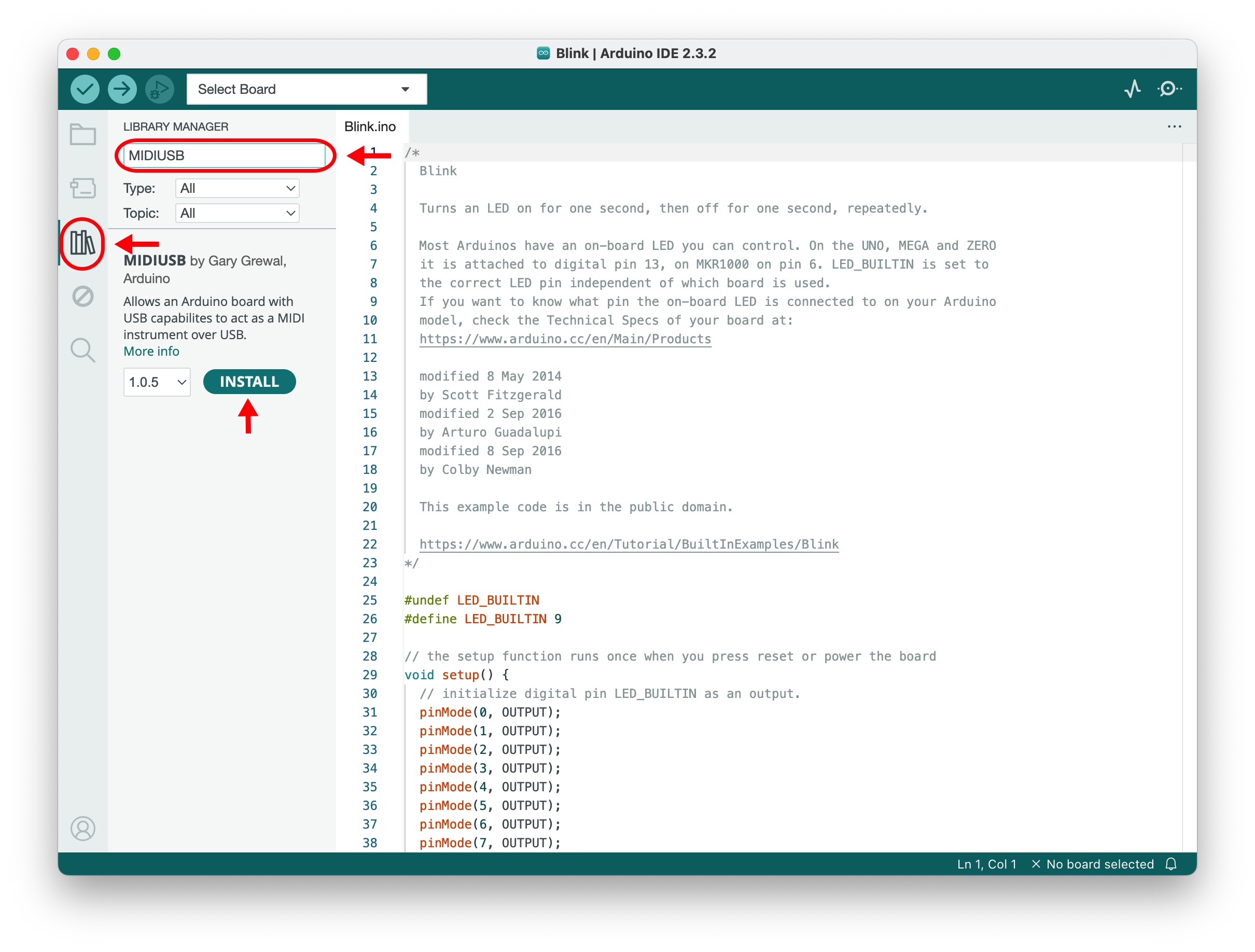Open the editor more options ellipsis
1255x952 pixels.
[1175, 127]
